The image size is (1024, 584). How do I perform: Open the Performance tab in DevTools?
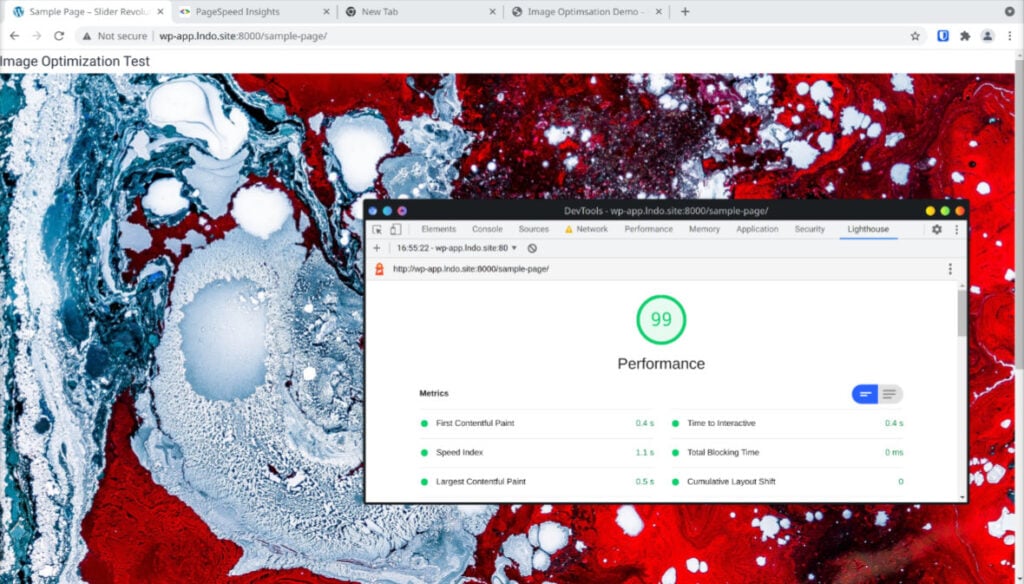pyautogui.click(x=648, y=229)
